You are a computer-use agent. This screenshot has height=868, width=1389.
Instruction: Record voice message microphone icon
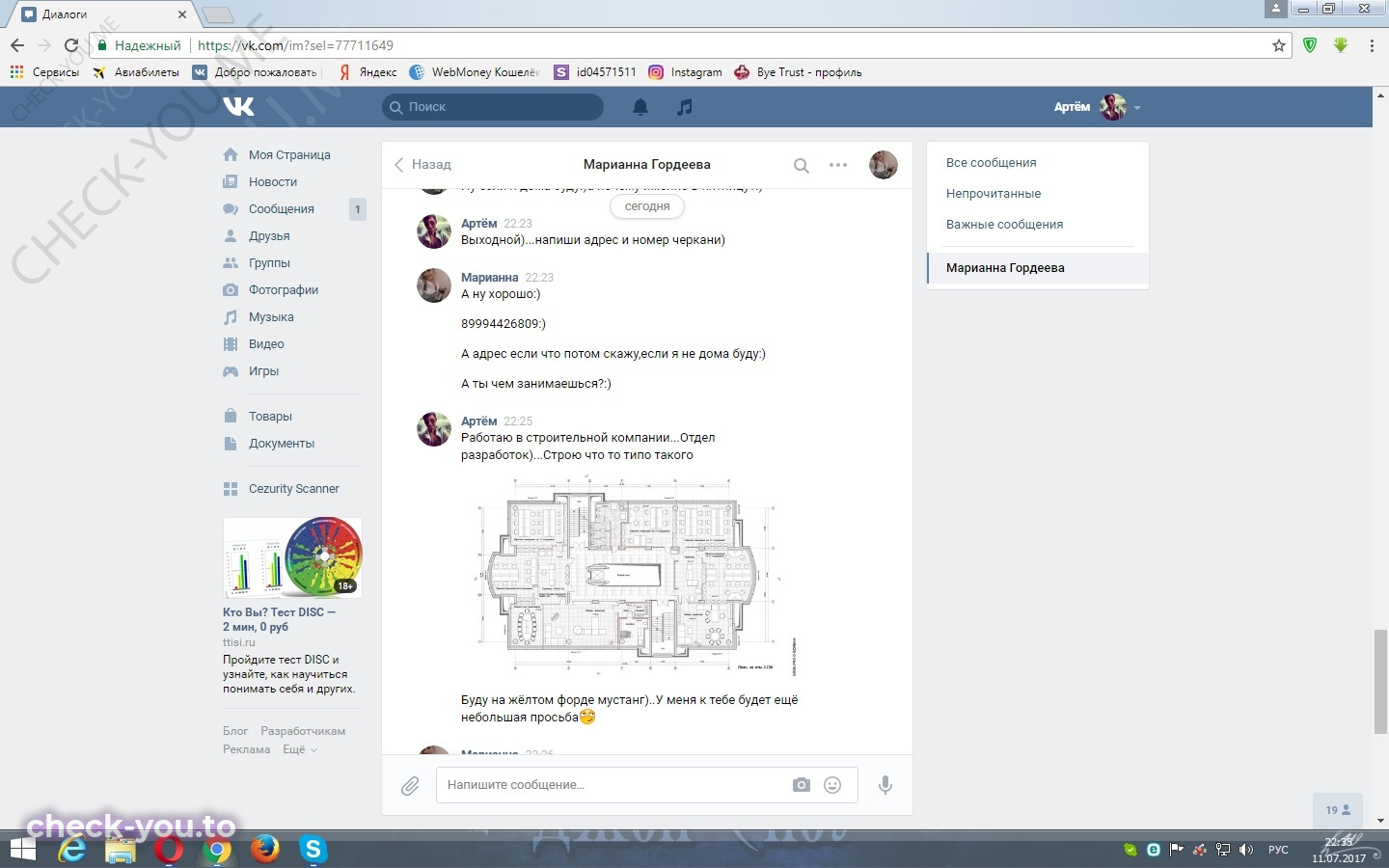pos(885,785)
